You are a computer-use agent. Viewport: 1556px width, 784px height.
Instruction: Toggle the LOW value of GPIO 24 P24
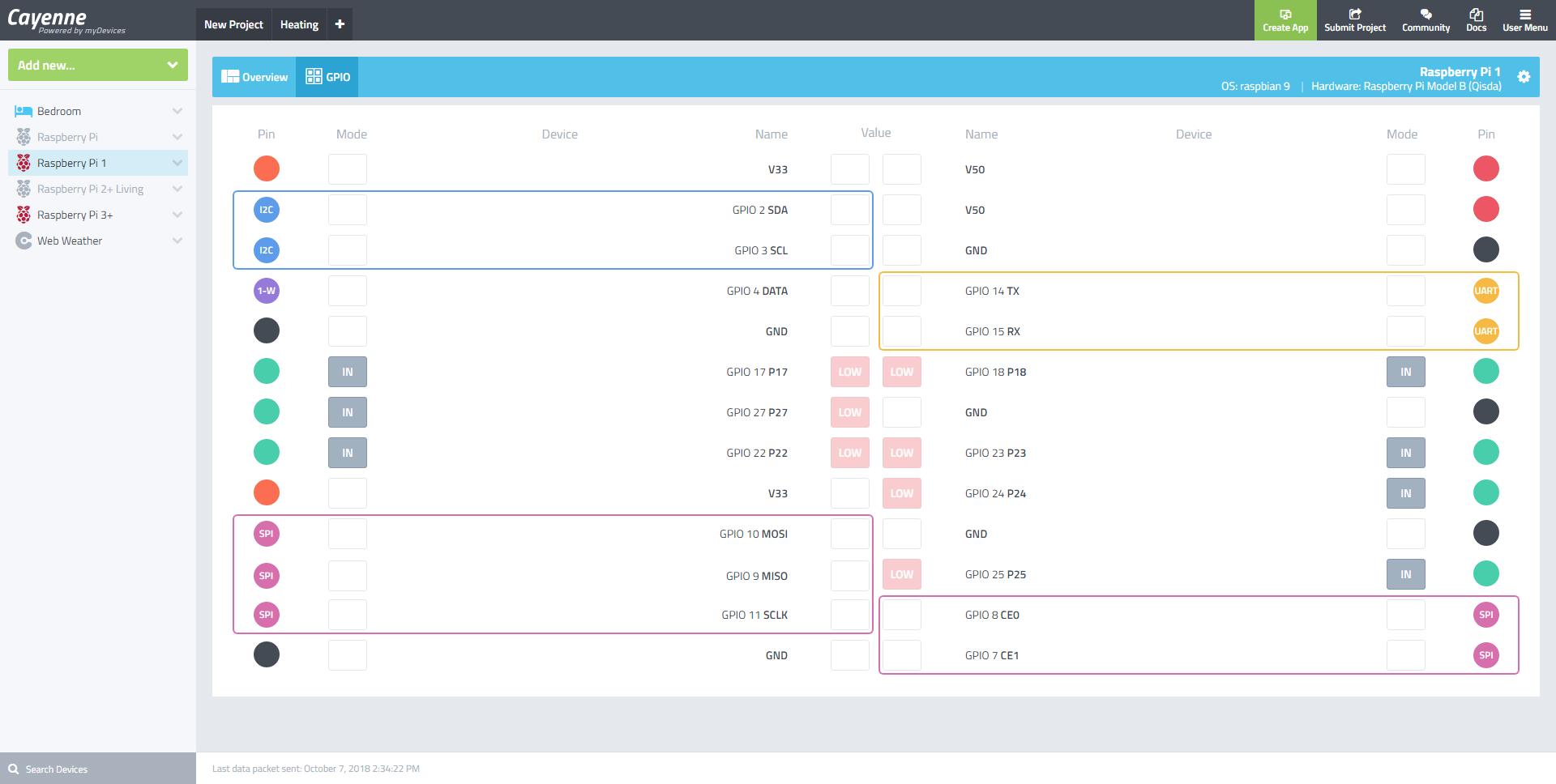coord(902,493)
